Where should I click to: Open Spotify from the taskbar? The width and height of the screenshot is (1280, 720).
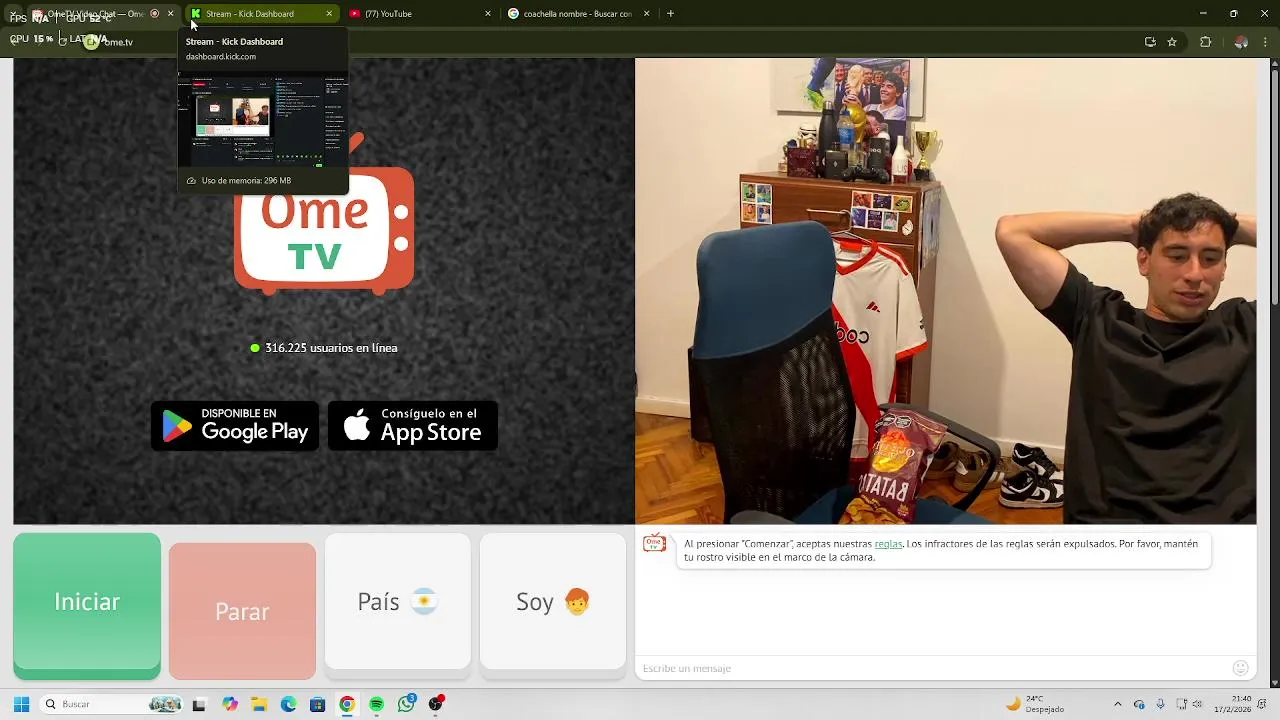pyautogui.click(x=376, y=705)
